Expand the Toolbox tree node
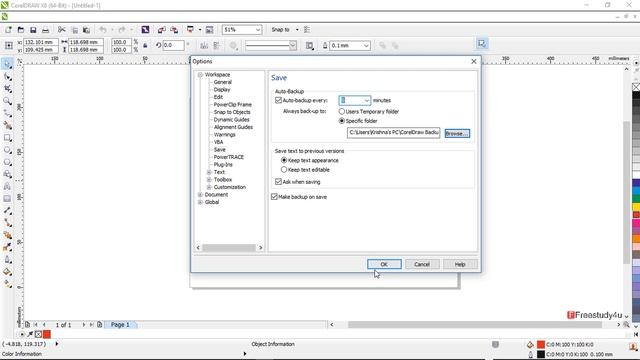The width and height of the screenshot is (640, 360). coord(209,180)
